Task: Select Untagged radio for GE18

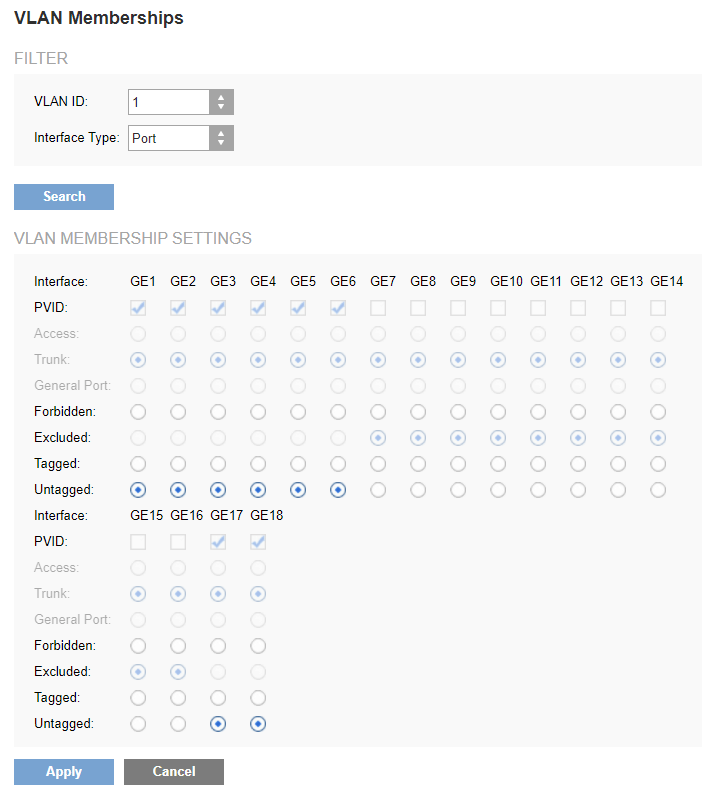Action: (258, 724)
